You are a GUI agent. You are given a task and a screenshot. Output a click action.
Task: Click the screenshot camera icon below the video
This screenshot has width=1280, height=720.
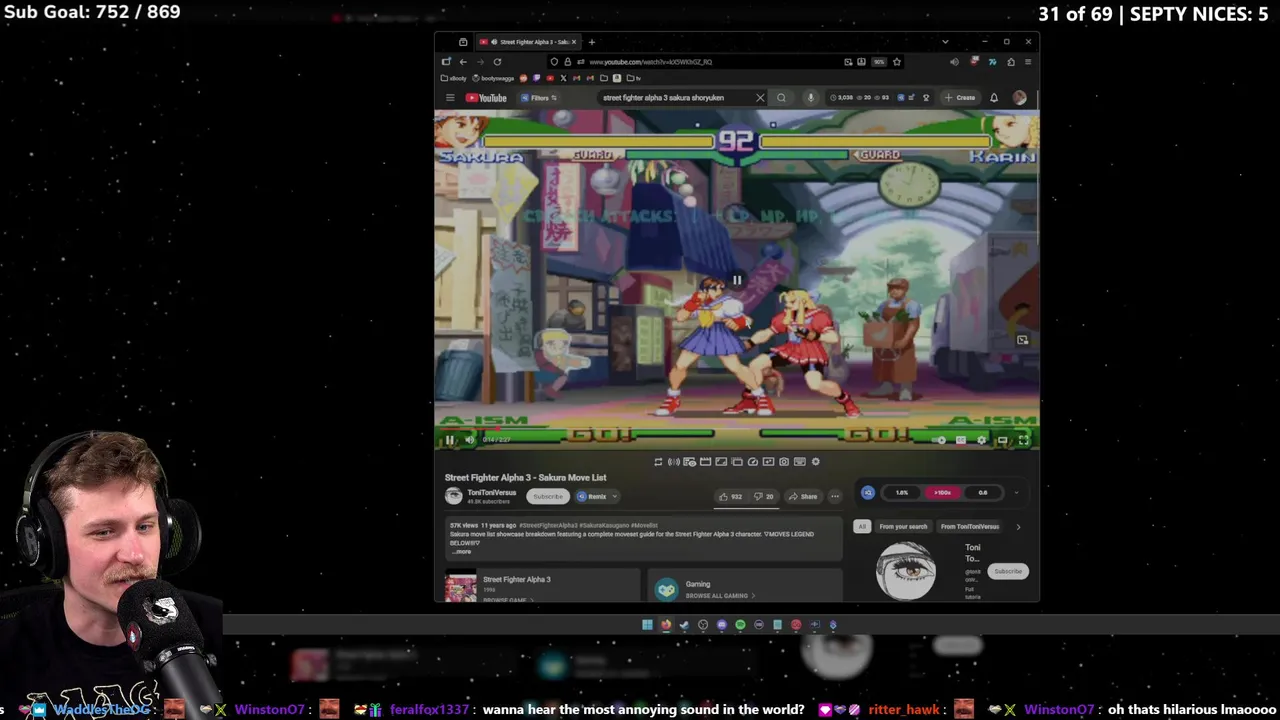tap(784, 461)
